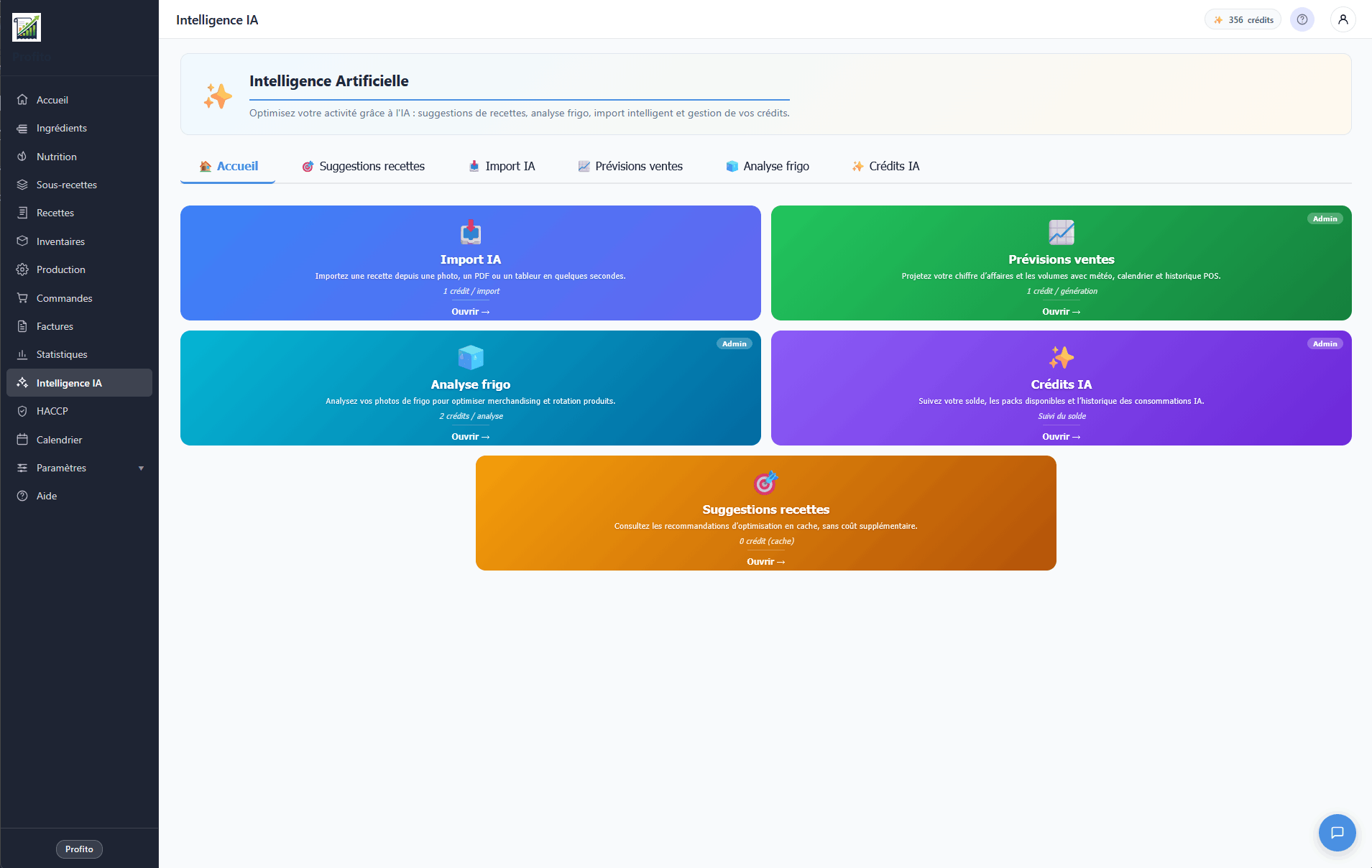The height and width of the screenshot is (868, 1372).
Task: Click the Profito button at sidebar bottom
Action: (x=79, y=849)
